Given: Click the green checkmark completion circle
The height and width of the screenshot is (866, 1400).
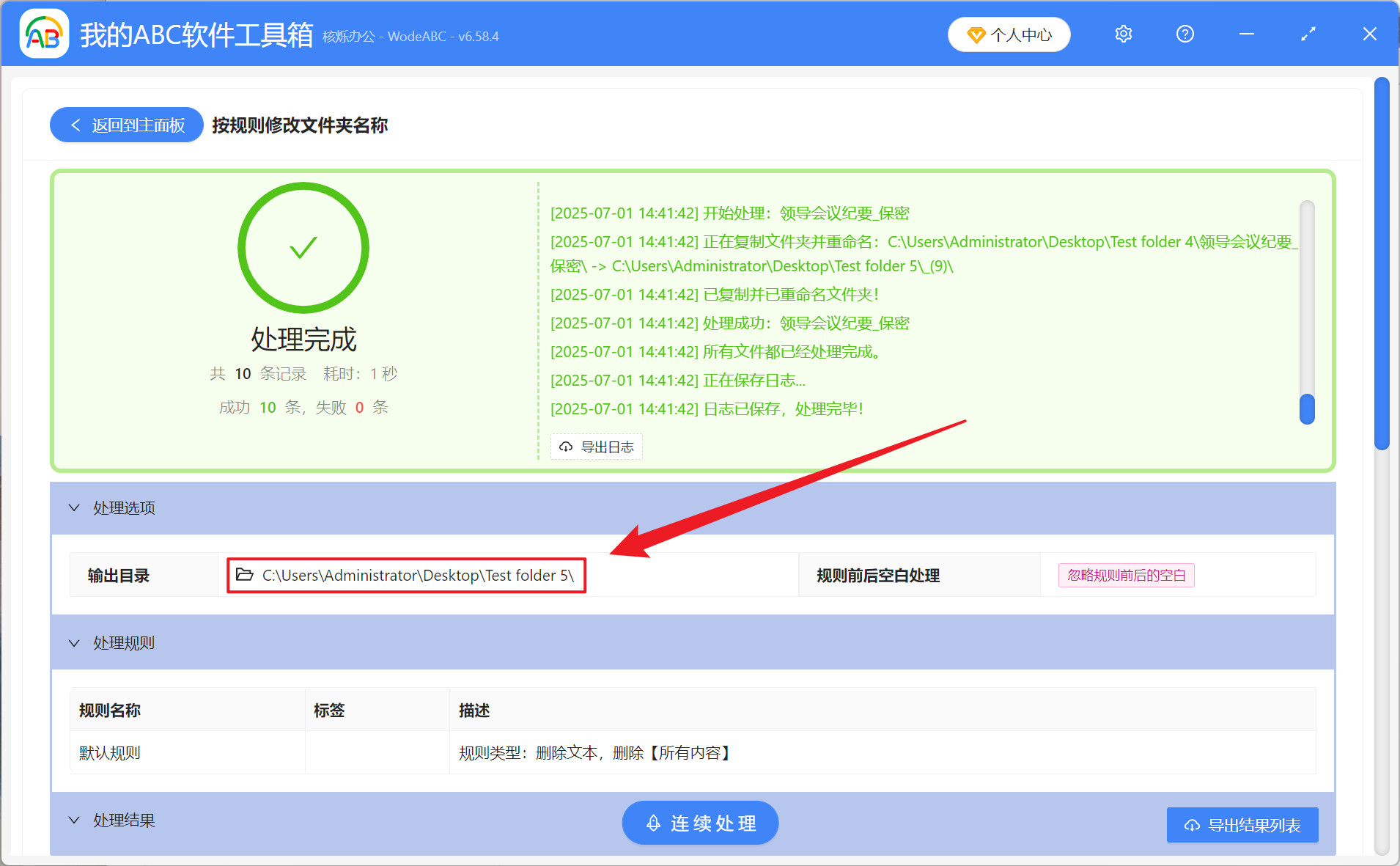Looking at the screenshot, I should point(303,248).
